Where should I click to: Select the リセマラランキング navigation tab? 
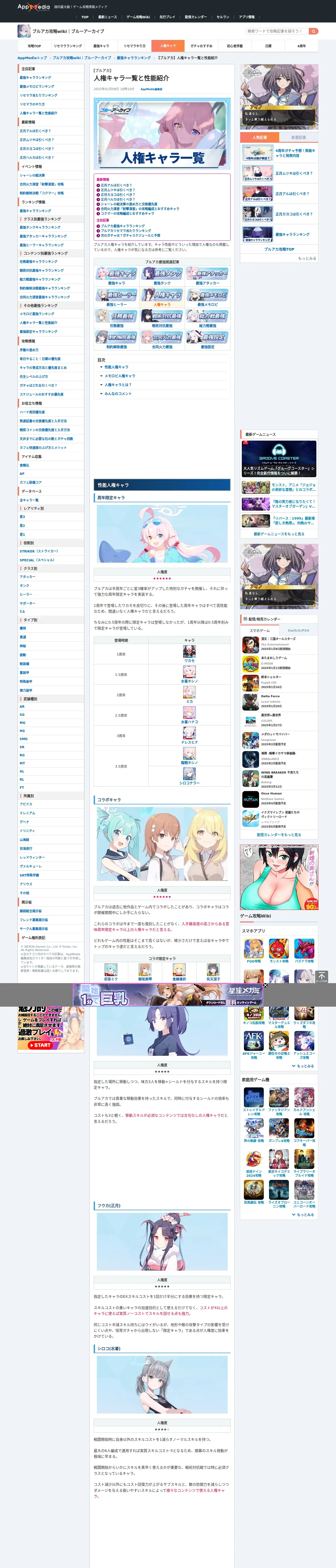click(68, 46)
